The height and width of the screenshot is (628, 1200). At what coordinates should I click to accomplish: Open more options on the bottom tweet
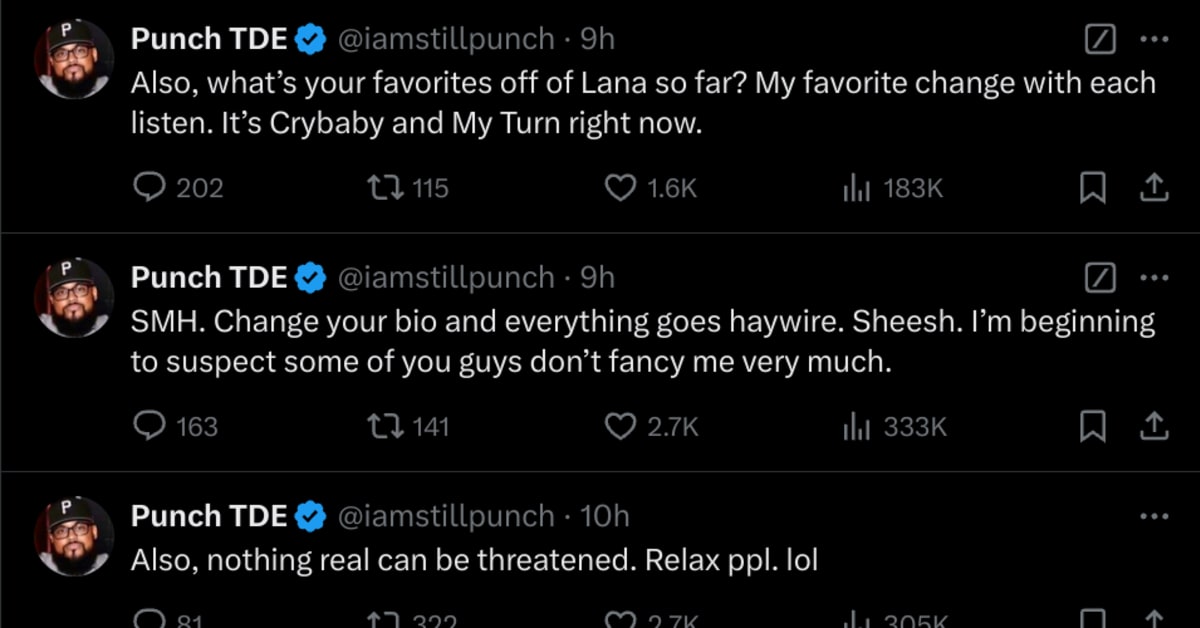[1155, 516]
